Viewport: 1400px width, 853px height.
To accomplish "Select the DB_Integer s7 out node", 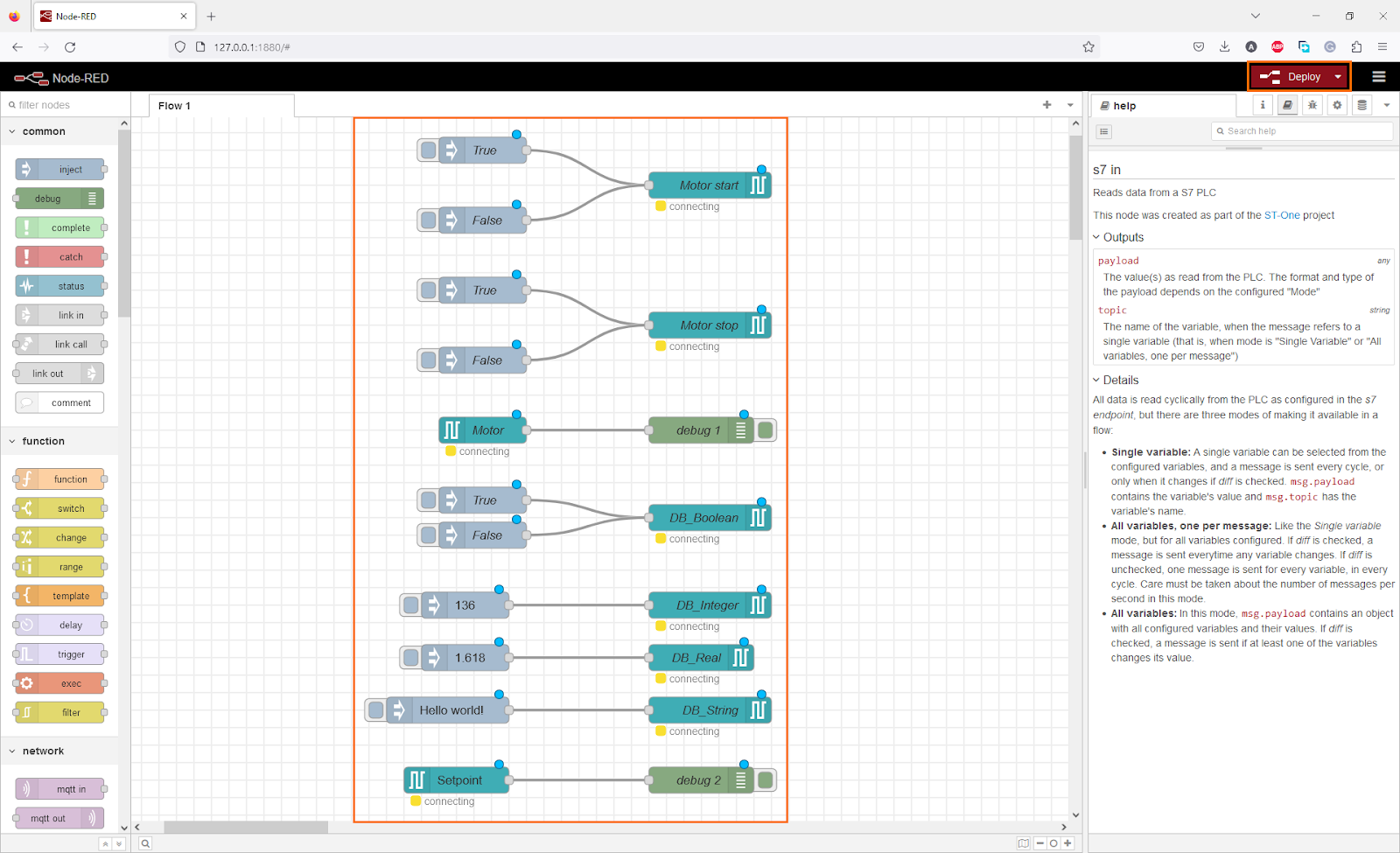I will pyautogui.click(x=710, y=605).
